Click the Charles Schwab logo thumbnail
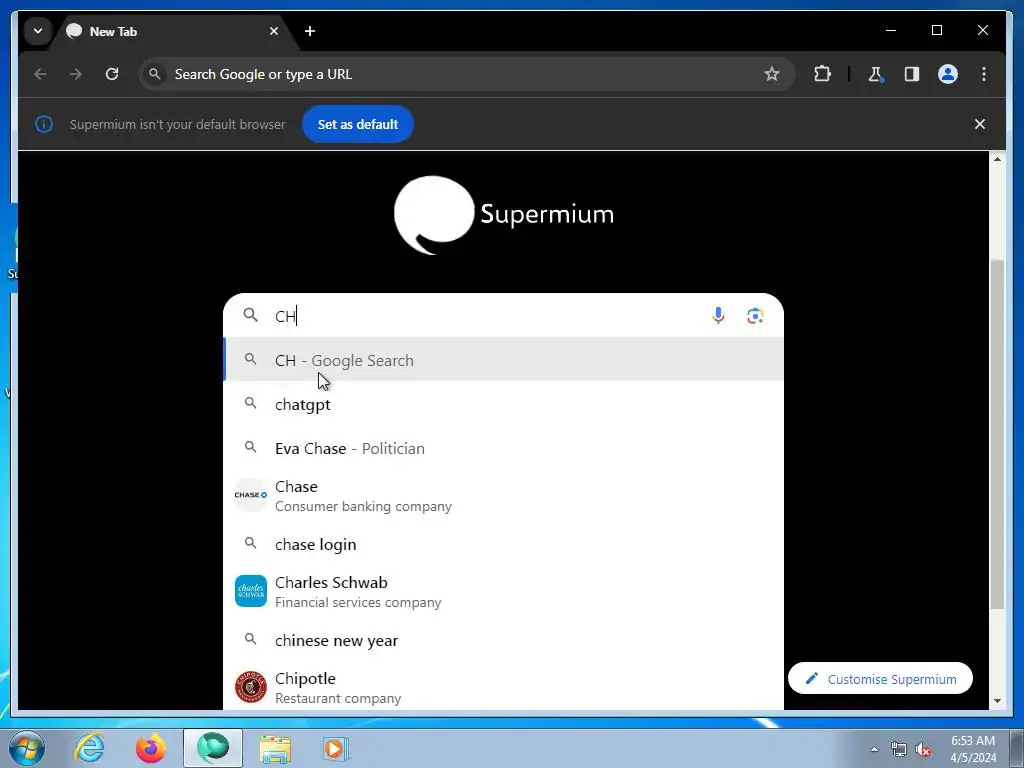The width and height of the screenshot is (1024, 768). pos(251,591)
